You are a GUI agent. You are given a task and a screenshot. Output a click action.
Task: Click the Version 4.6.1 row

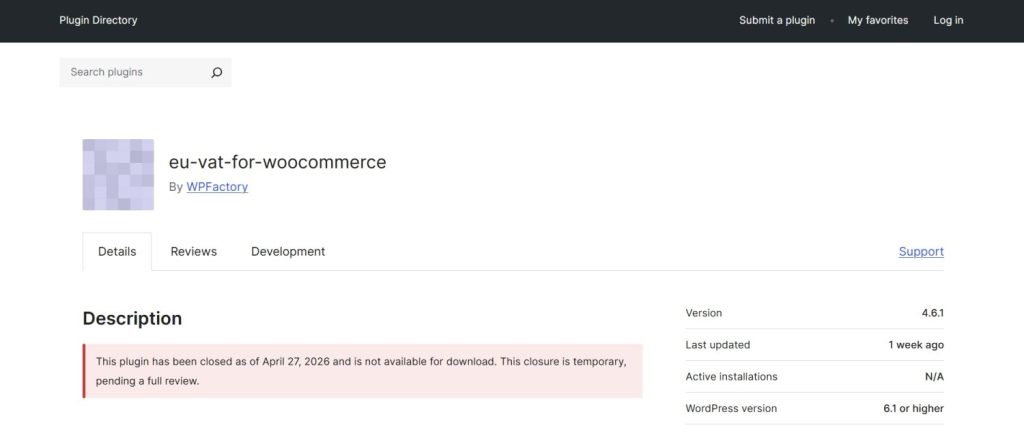click(x=814, y=313)
